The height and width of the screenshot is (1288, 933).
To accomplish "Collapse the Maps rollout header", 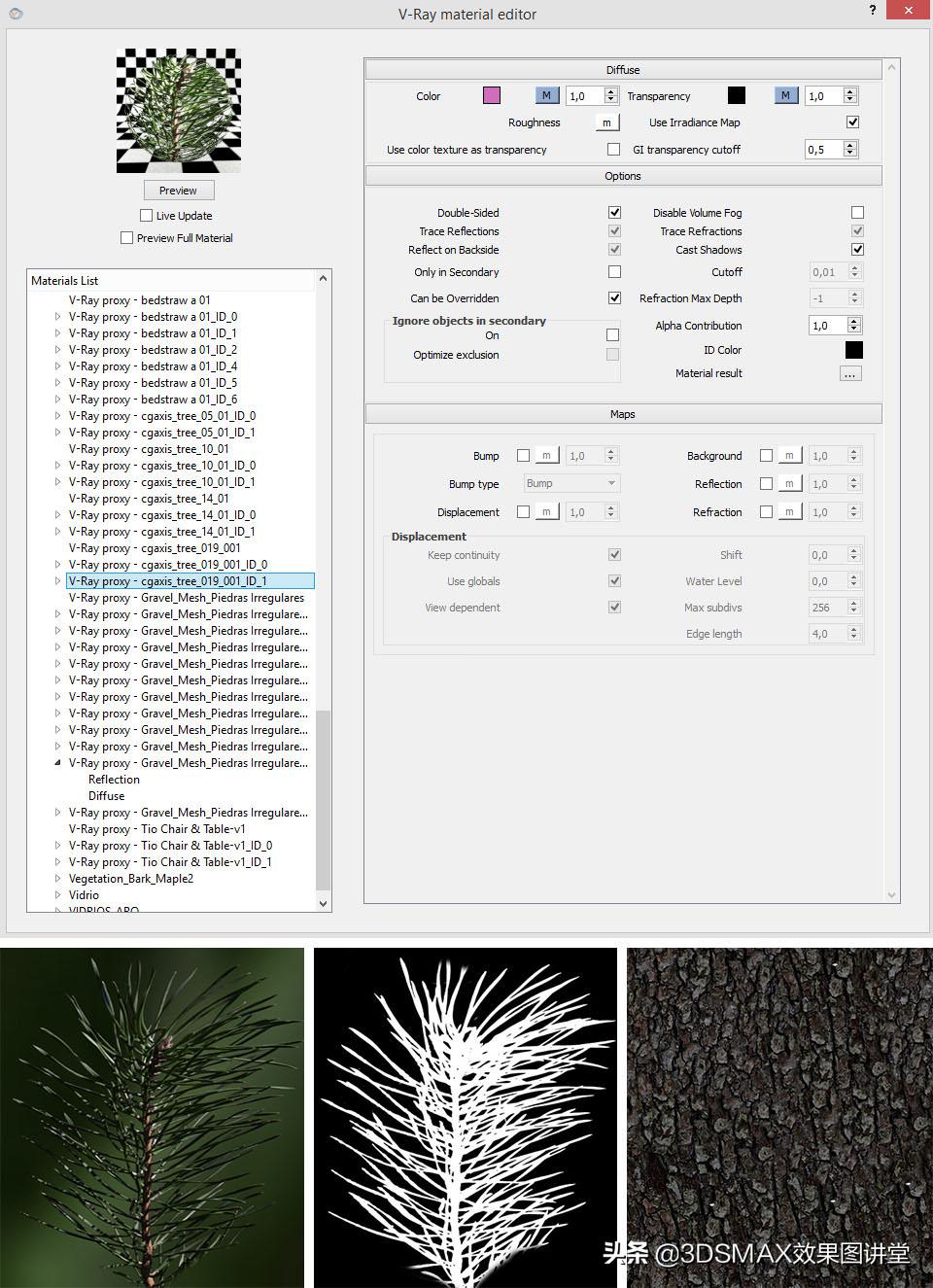I will click(623, 414).
